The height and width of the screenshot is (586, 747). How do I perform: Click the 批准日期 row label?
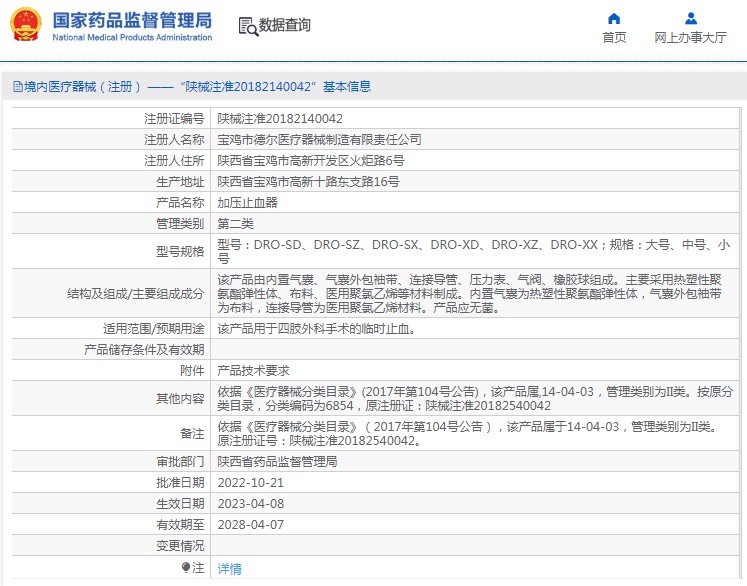click(x=181, y=483)
